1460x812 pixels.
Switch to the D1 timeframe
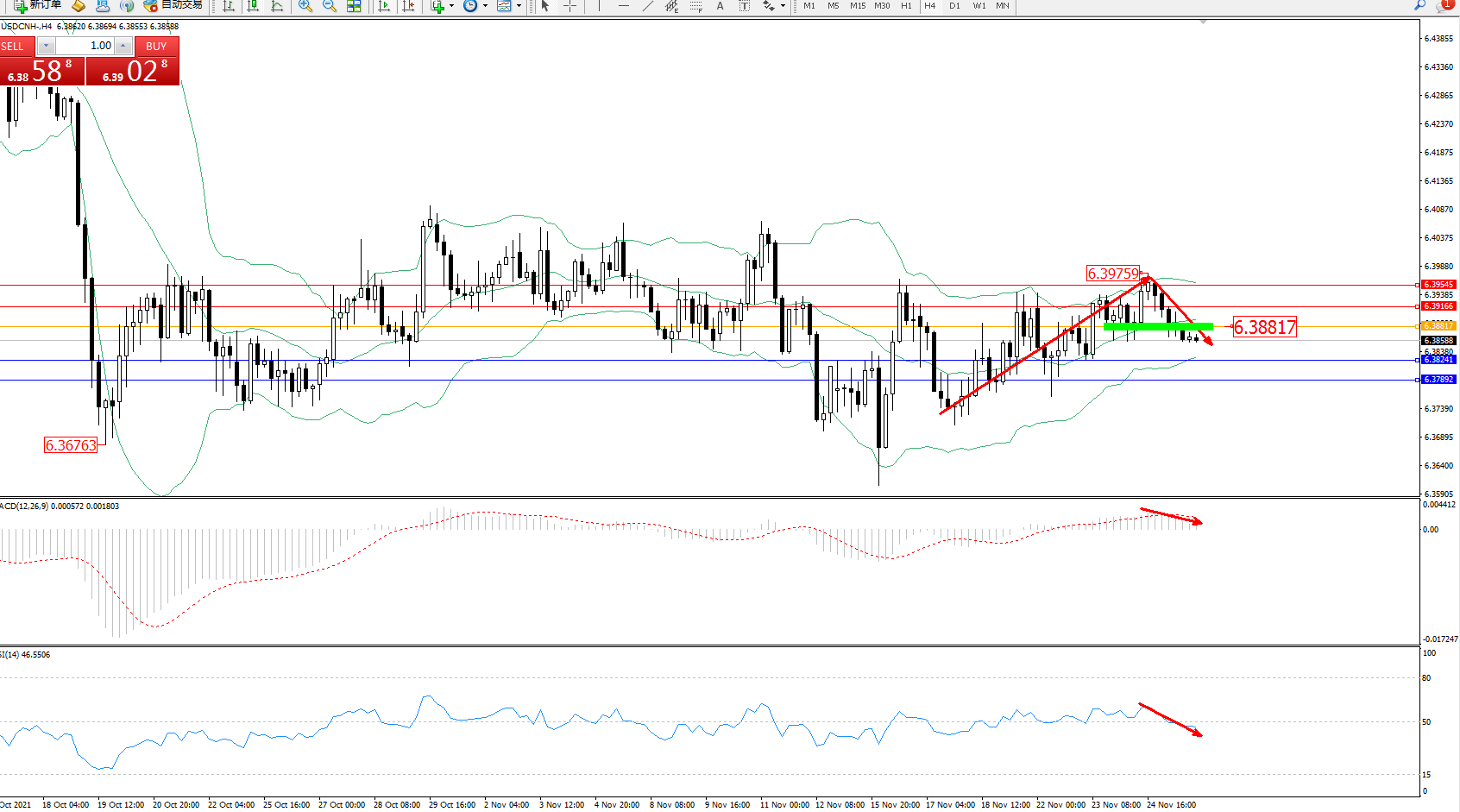click(954, 6)
